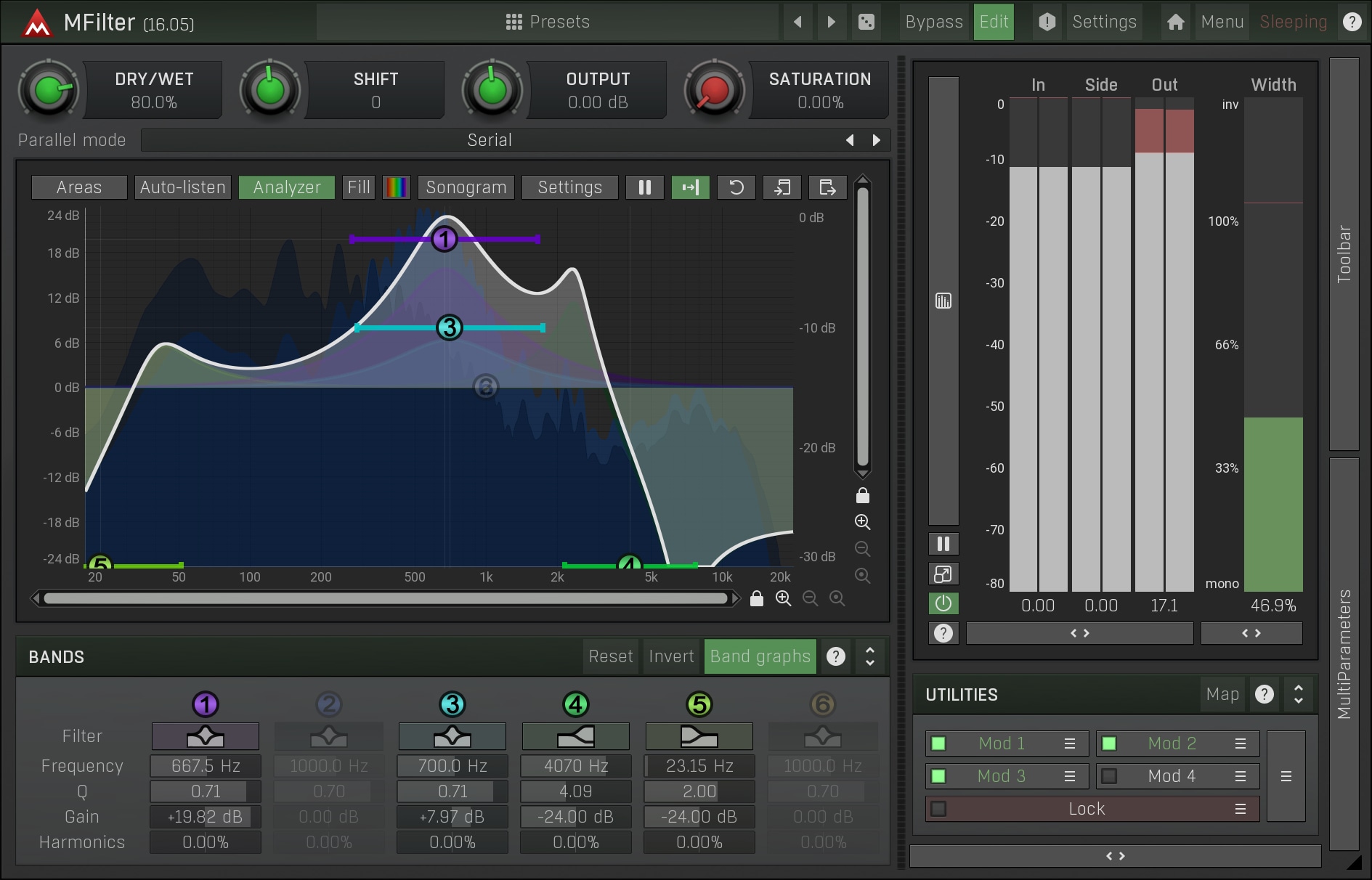The height and width of the screenshot is (880, 1372).
Task: Open band 1 filter type selector
Action: coord(206,736)
